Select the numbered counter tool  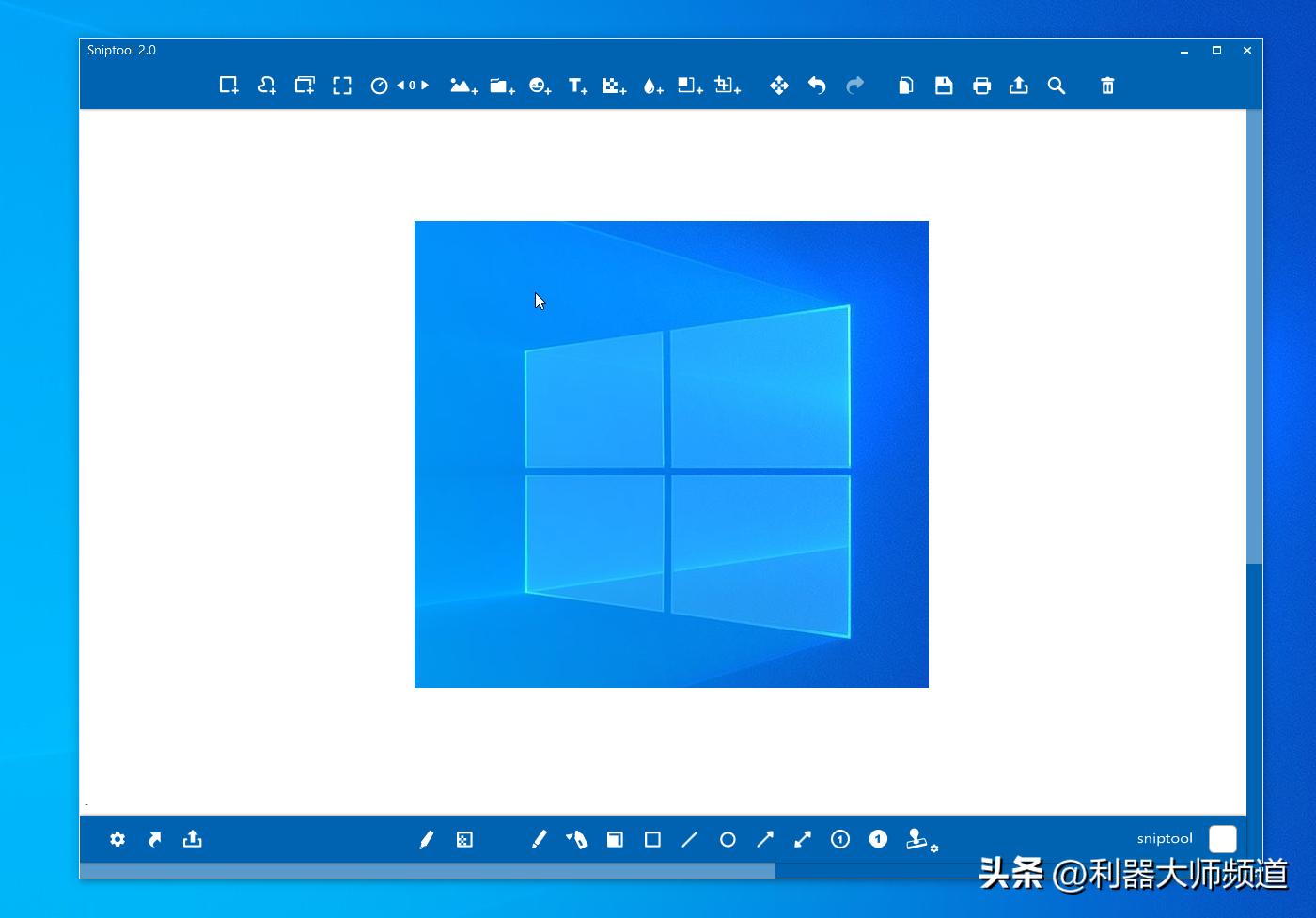pyautogui.click(x=840, y=839)
